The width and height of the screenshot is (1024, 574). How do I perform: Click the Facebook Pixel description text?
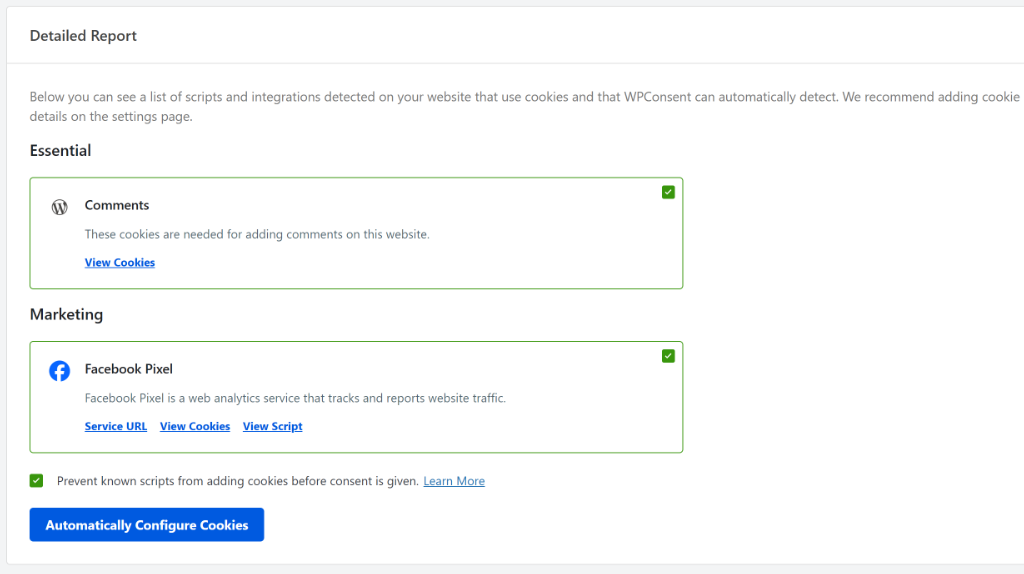295,398
